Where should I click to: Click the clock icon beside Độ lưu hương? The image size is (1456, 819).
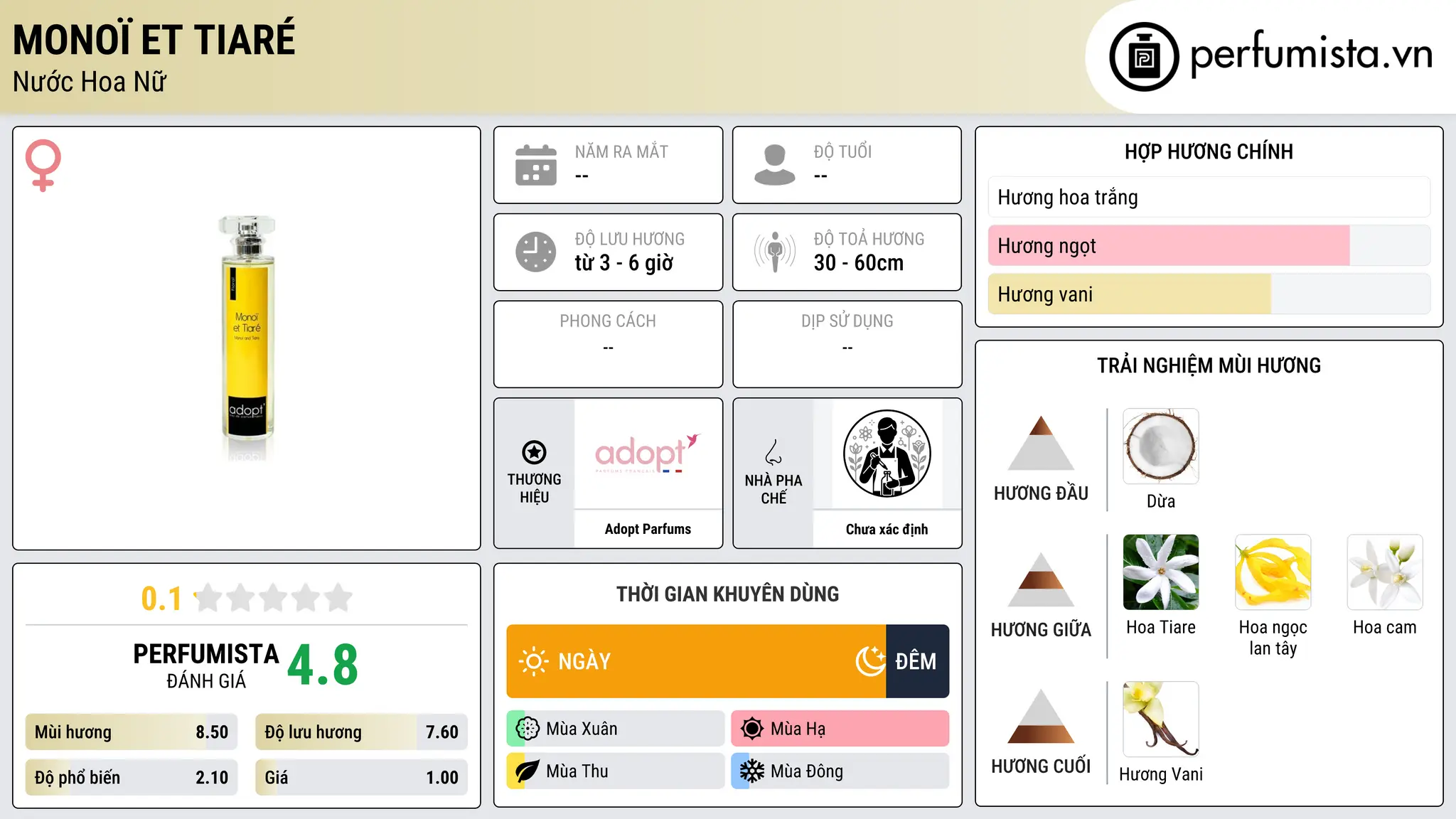click(536, 252)
